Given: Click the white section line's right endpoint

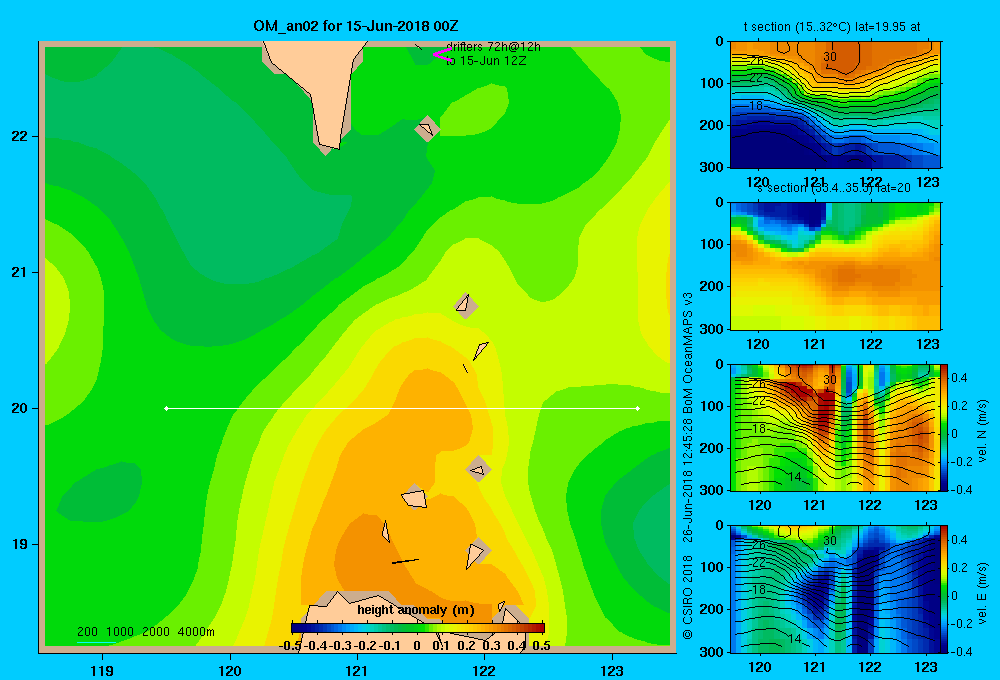Looking at the screenshot, I should tap(638, 408).
